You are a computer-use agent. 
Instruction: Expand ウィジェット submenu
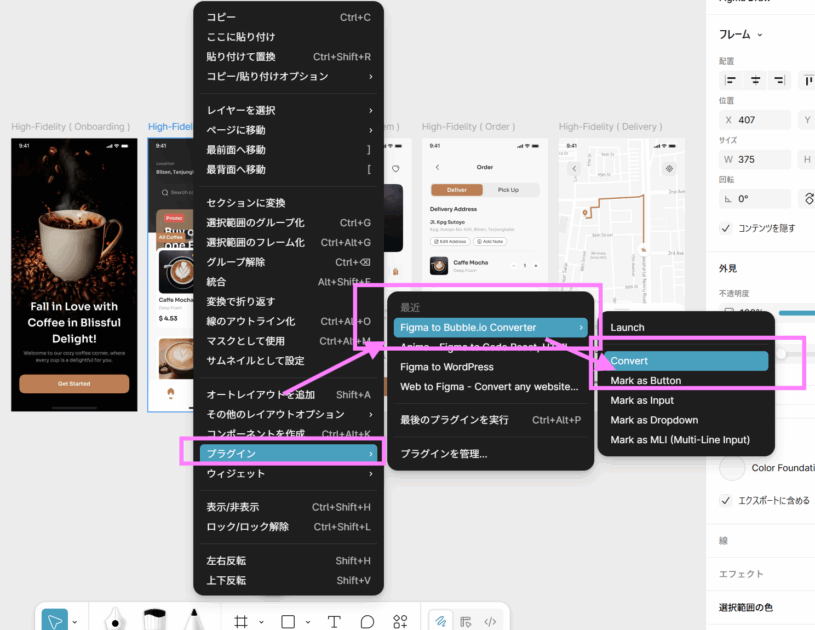pos(288,474)
